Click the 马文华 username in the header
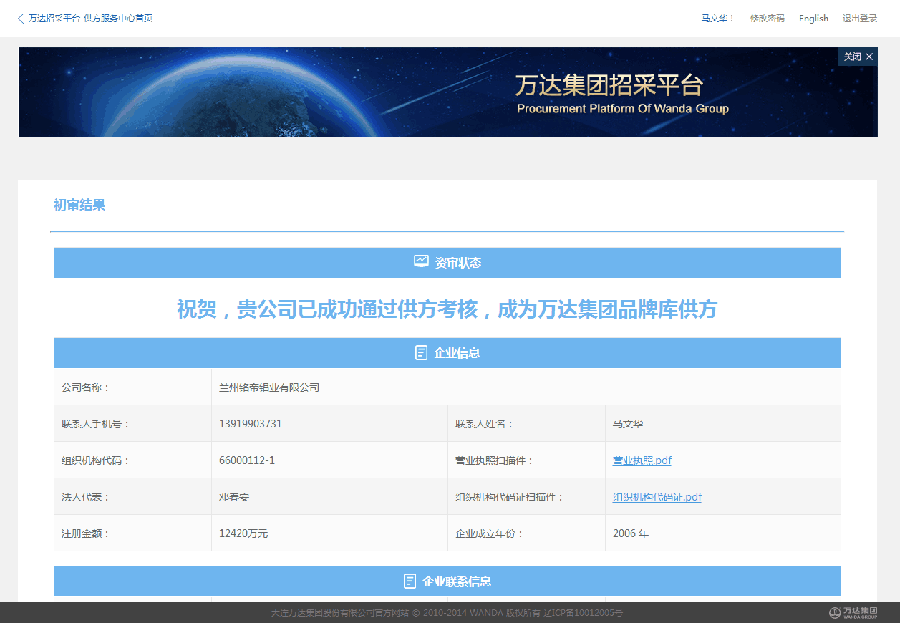Viewport: 900px width, 623px height. 716,17
